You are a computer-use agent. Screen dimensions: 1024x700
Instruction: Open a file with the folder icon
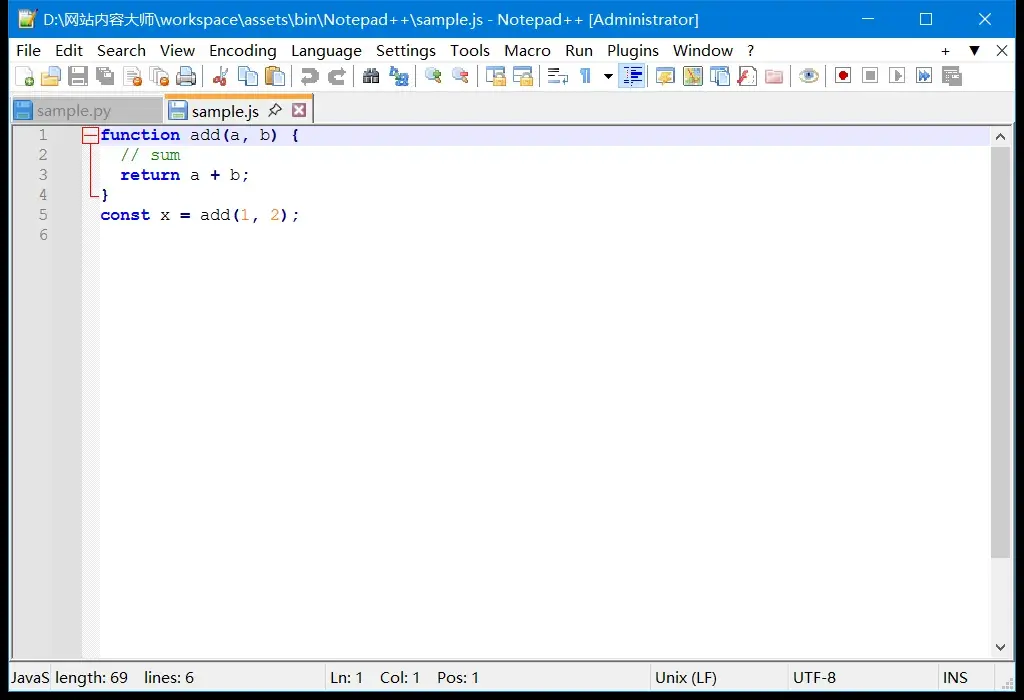click(51, 76)
